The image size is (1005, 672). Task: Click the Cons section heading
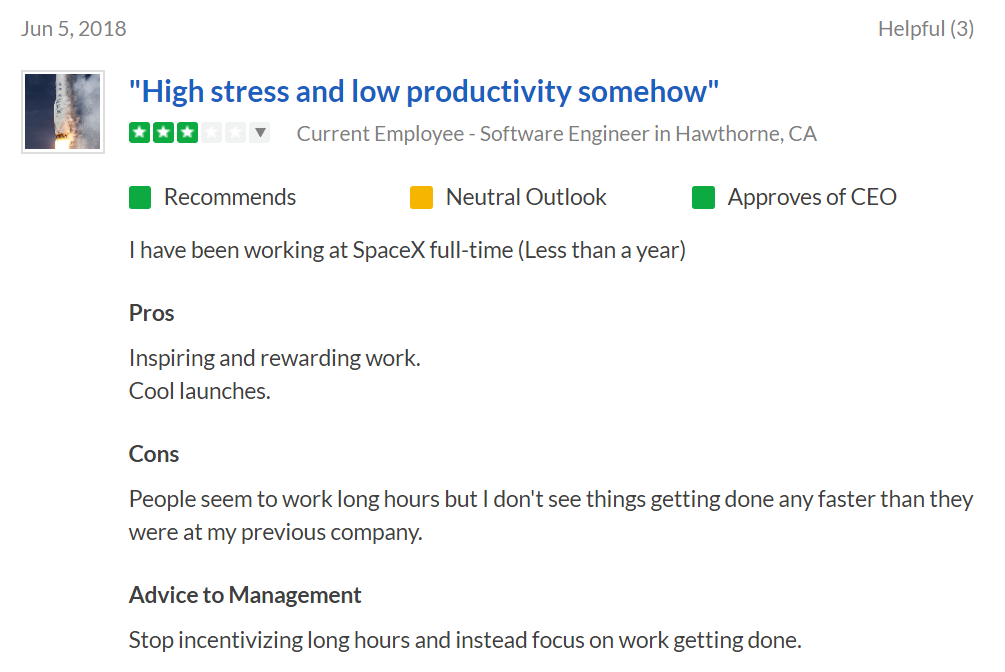coord(154,454)
